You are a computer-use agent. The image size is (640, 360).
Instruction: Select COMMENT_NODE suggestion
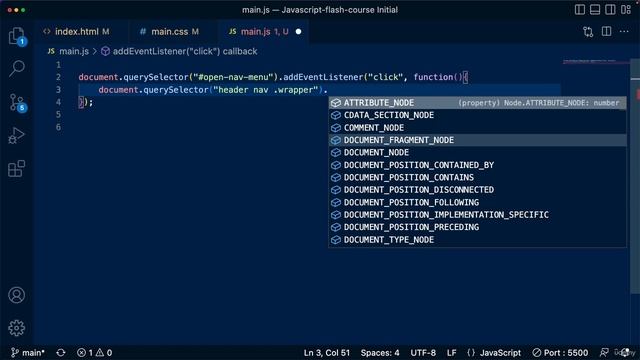click(x=477, y=128)
